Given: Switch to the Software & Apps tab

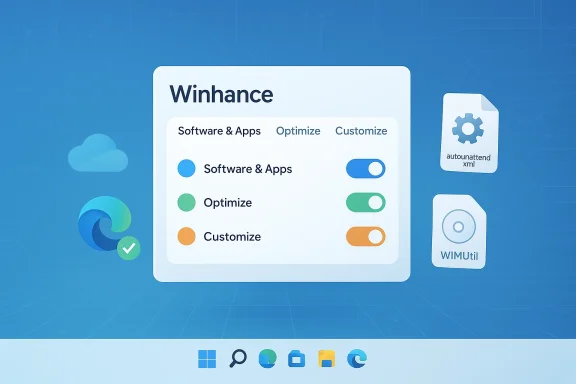Looking at the screenshot, I should click(x=219, y=131).
